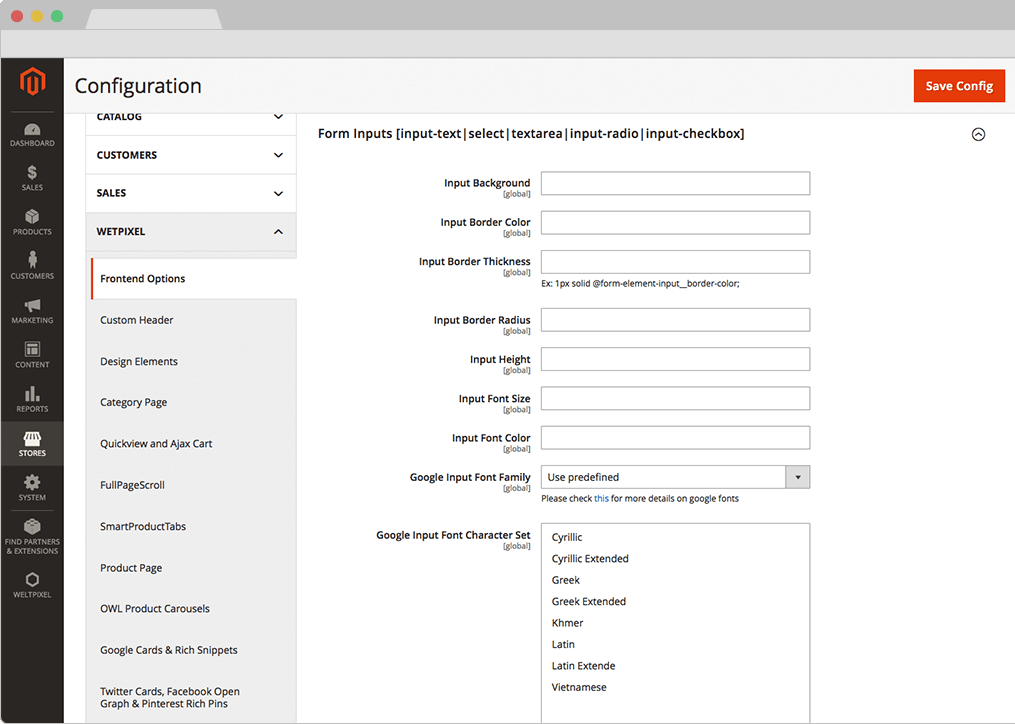The height and width of the screenshot is (724, 1015).
Task: Open the Product Page settings tab
Action: pos(131,568)
